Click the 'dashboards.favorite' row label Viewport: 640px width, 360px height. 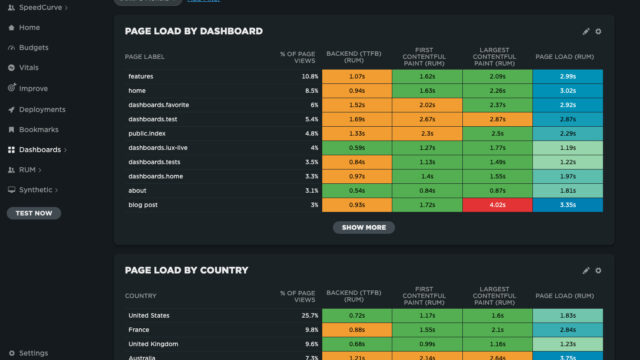click(x=158, y=105)
